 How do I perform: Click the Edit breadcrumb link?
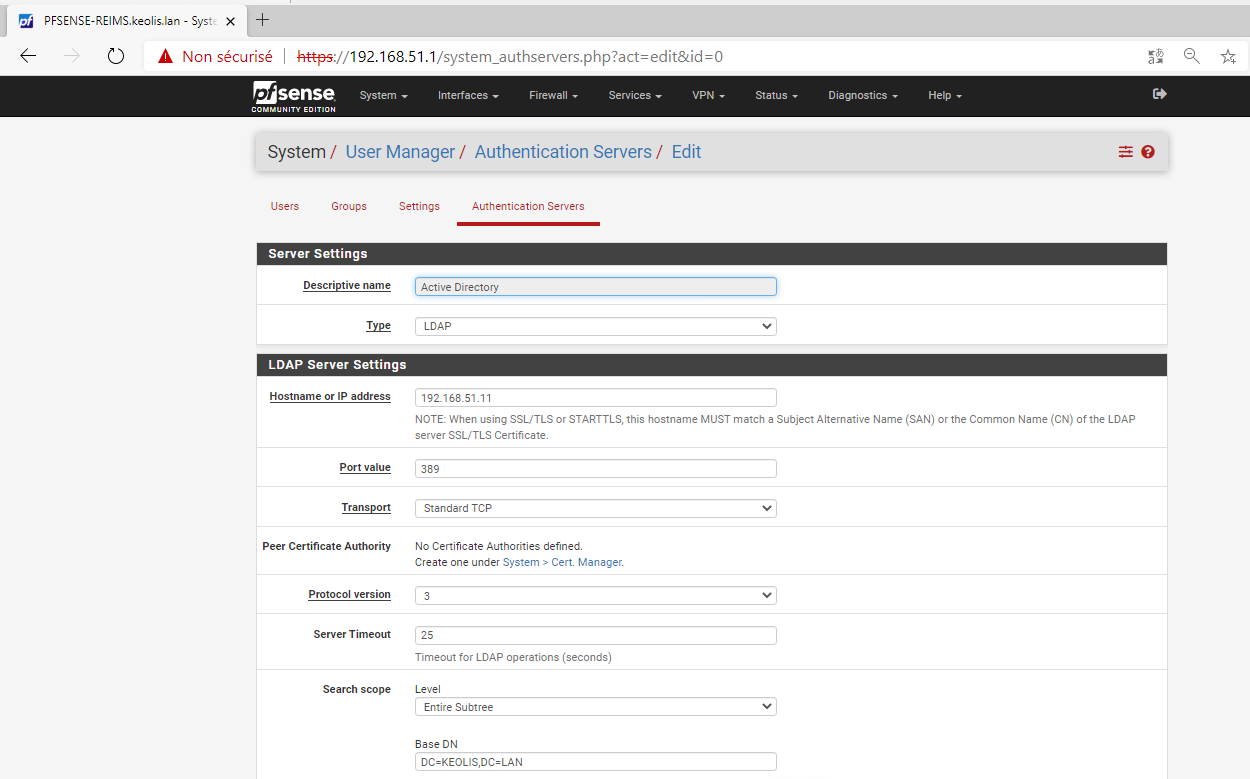[x=686, y=152]
